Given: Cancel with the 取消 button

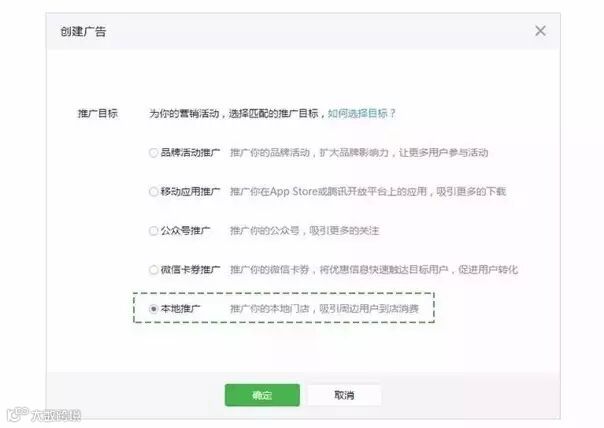Looking at the screenshot, I should [x=344, y=395].
